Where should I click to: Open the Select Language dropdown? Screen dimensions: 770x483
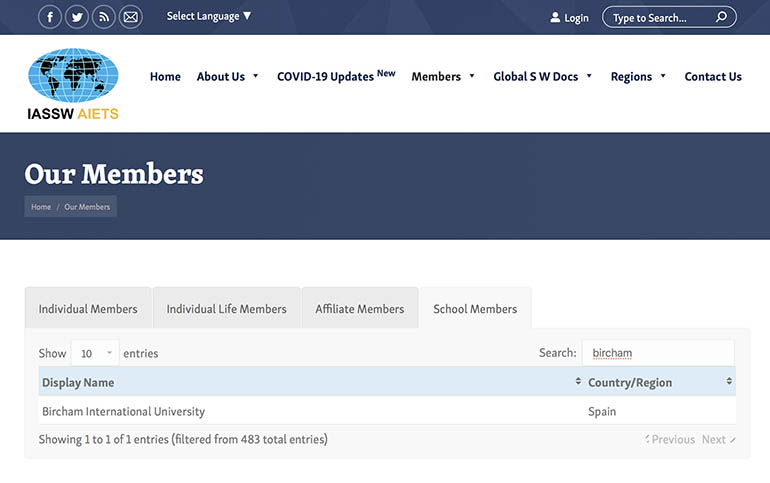pos(209,16)
